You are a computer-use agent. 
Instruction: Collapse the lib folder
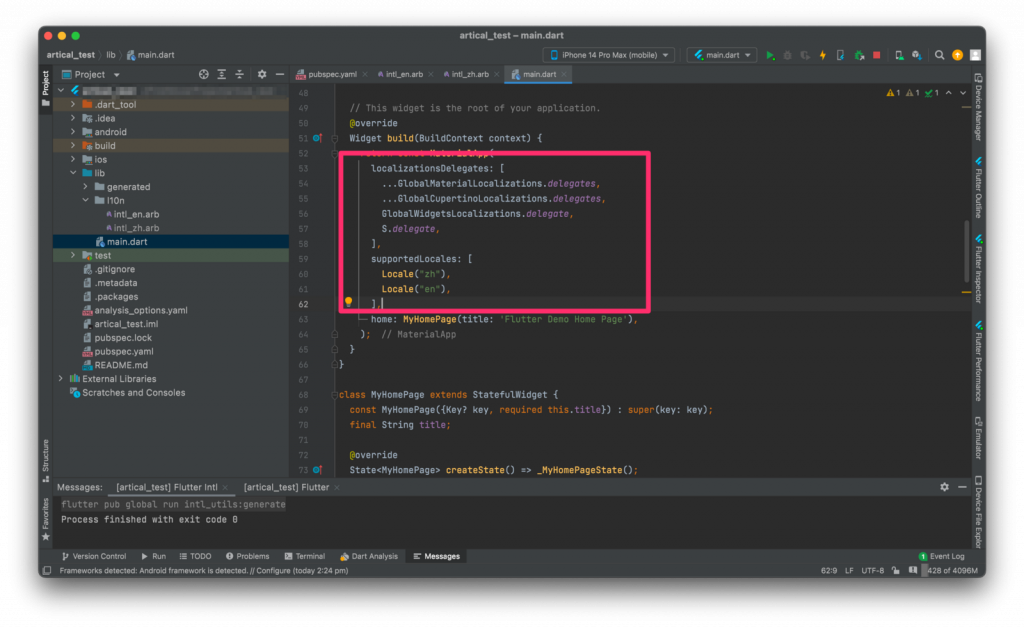pyautogui.click(x=73, y=173)
